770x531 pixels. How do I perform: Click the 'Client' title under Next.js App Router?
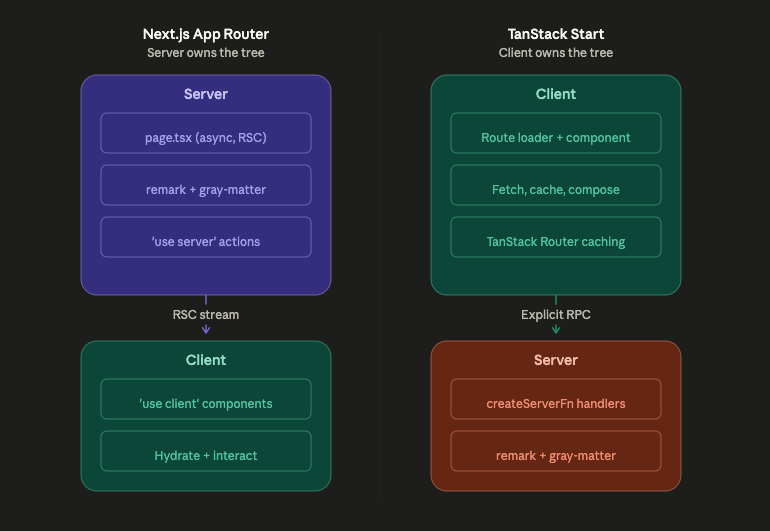pyautogui.click(x=206, y=360)
